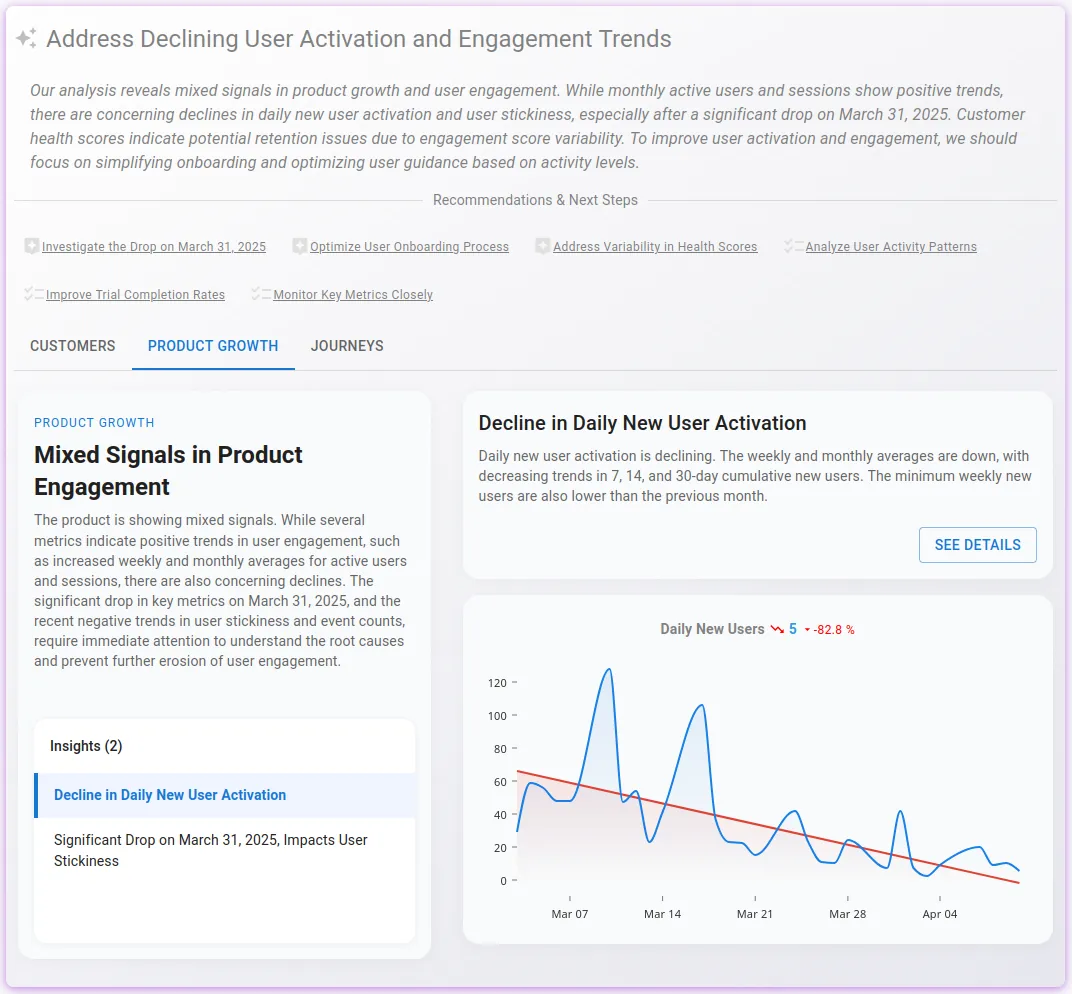Select the Product Growth tab
This screenshot has width=1072, height=994.
point(213,346)
